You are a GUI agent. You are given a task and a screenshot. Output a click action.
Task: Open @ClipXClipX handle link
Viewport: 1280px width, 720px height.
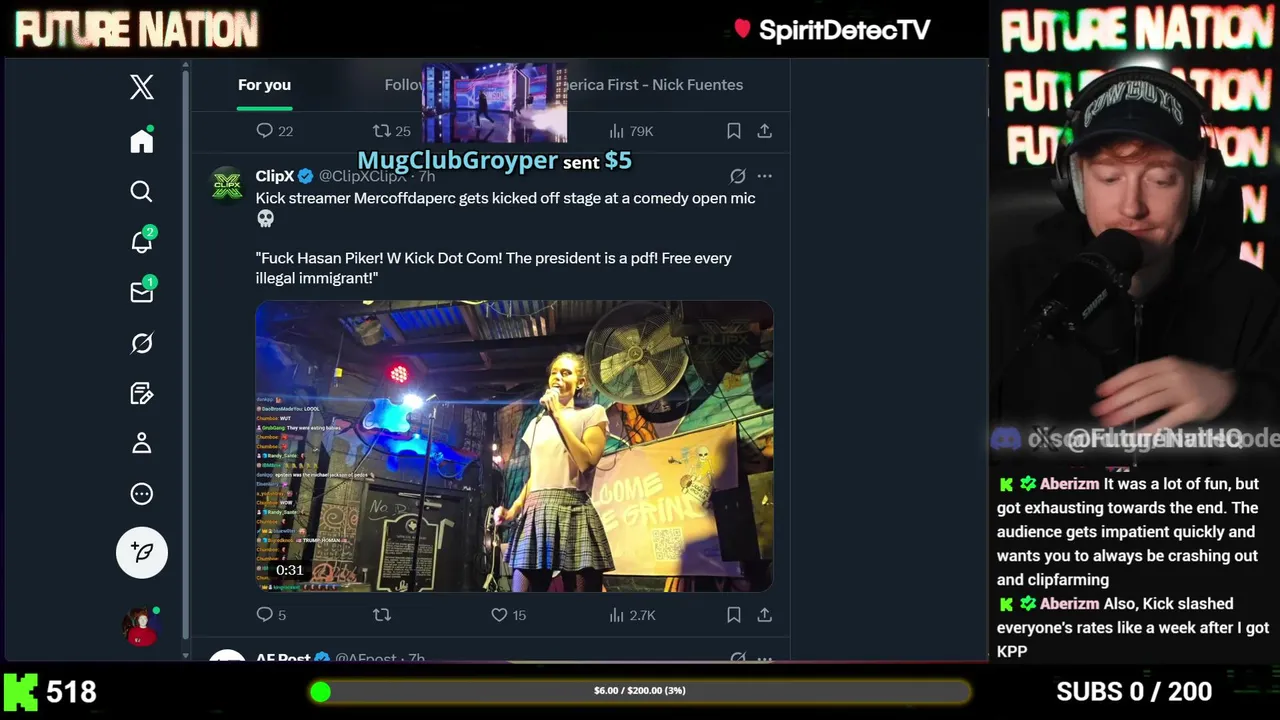(363, 176)
